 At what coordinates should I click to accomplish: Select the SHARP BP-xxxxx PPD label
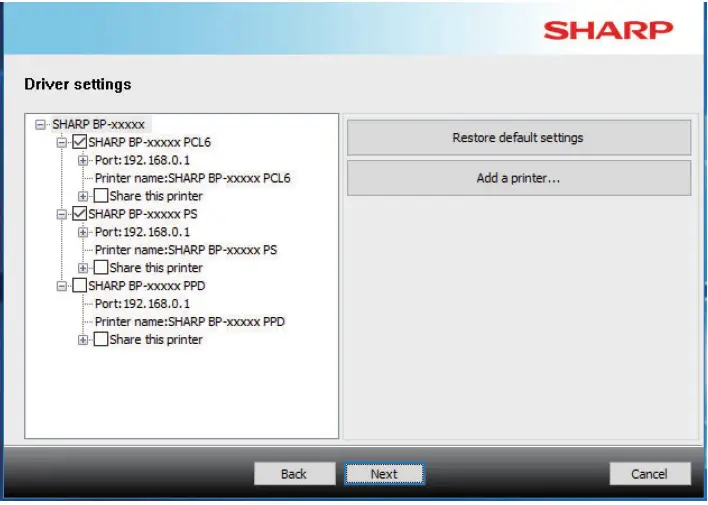[147, 286]
